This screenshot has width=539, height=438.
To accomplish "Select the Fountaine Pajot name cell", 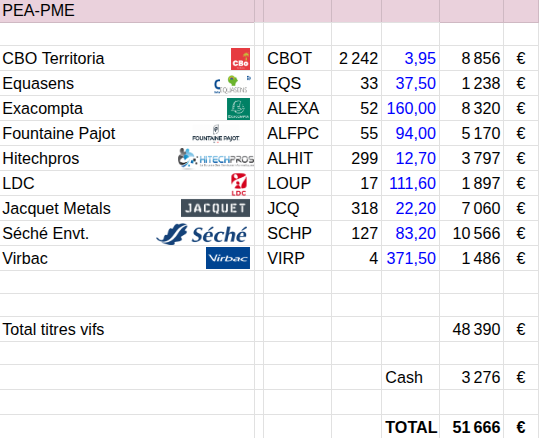I will 127,133.
